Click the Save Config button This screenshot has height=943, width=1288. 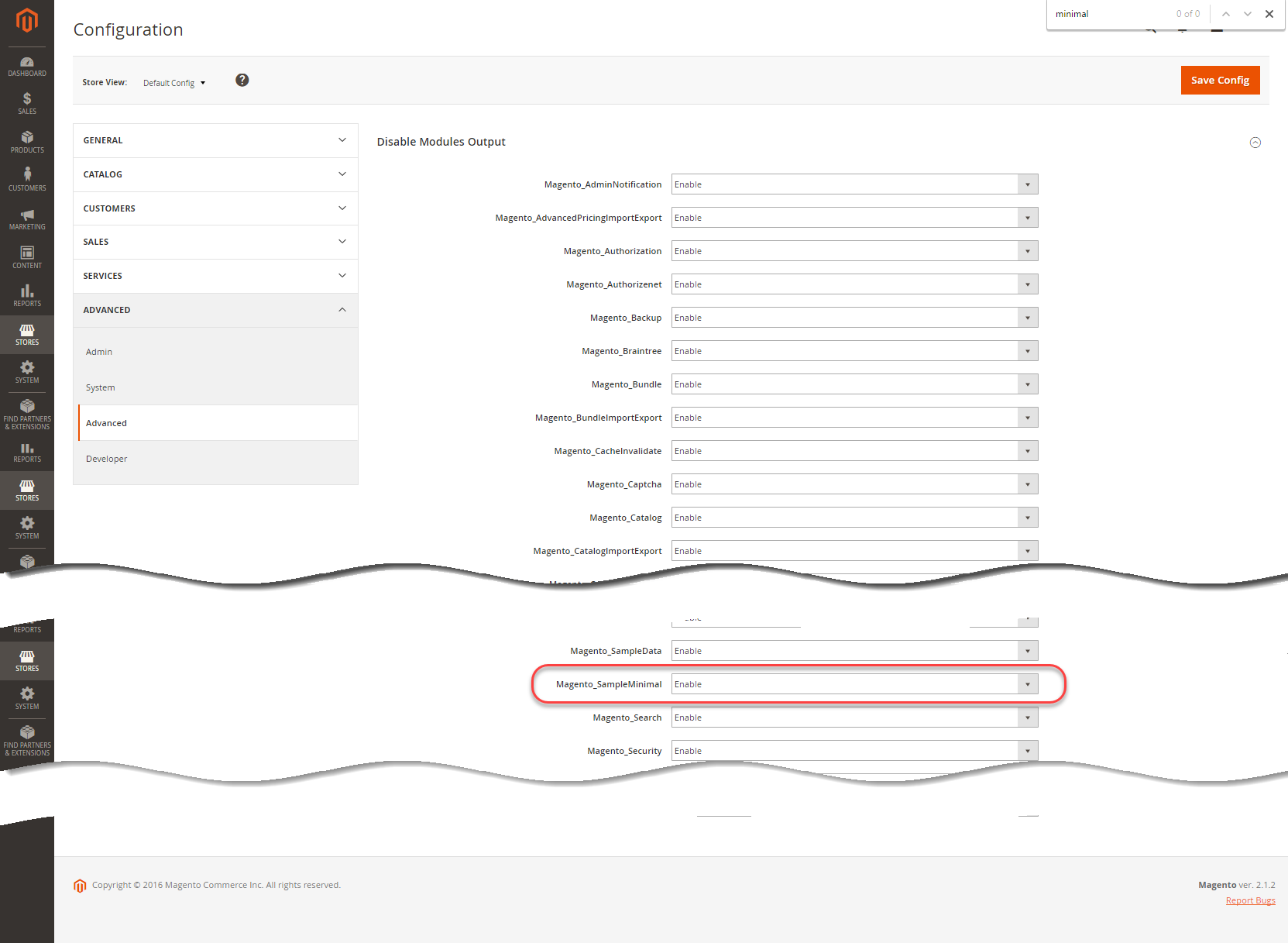click(1220, 80)
